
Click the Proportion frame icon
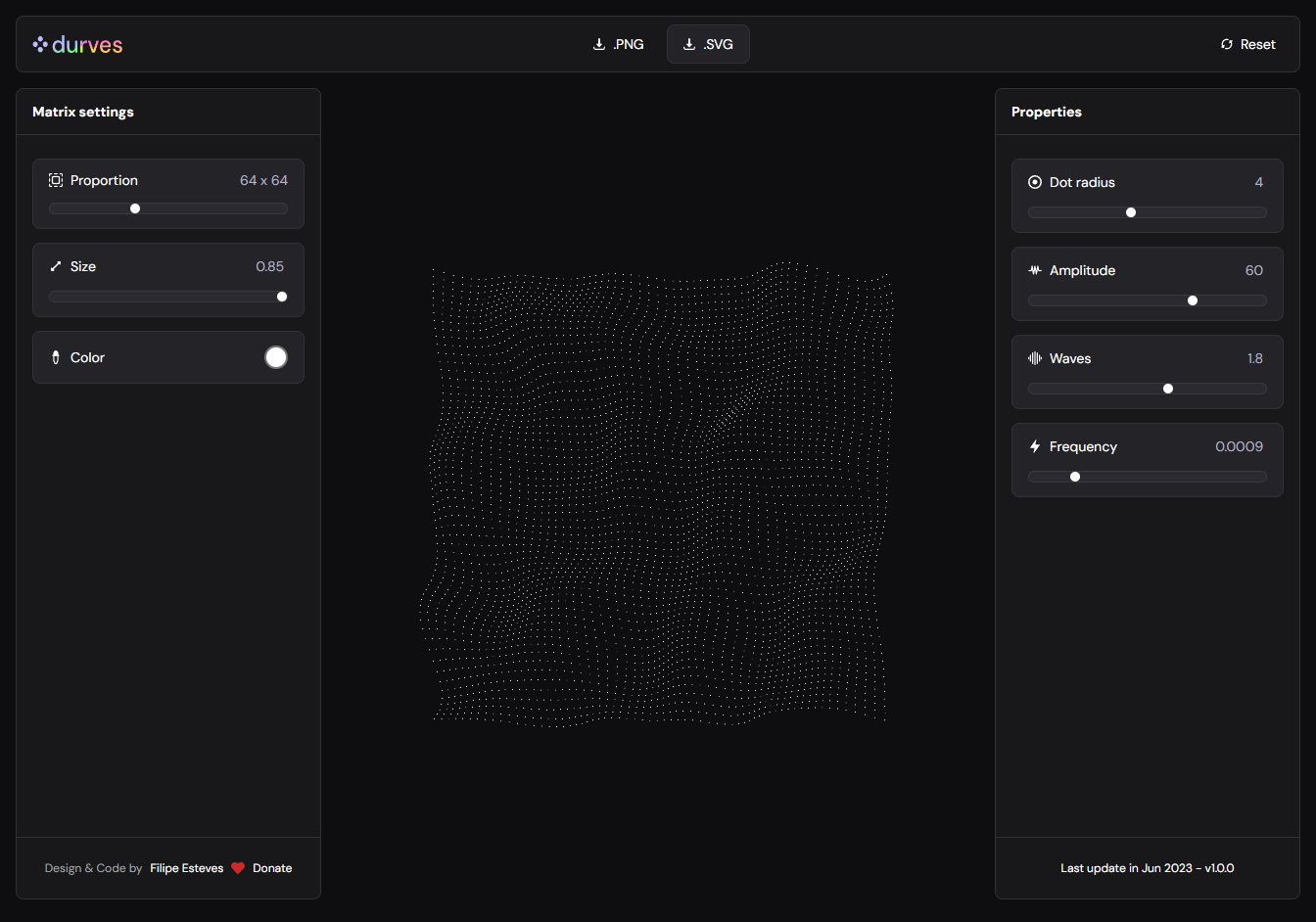click(x=56, y=180)
